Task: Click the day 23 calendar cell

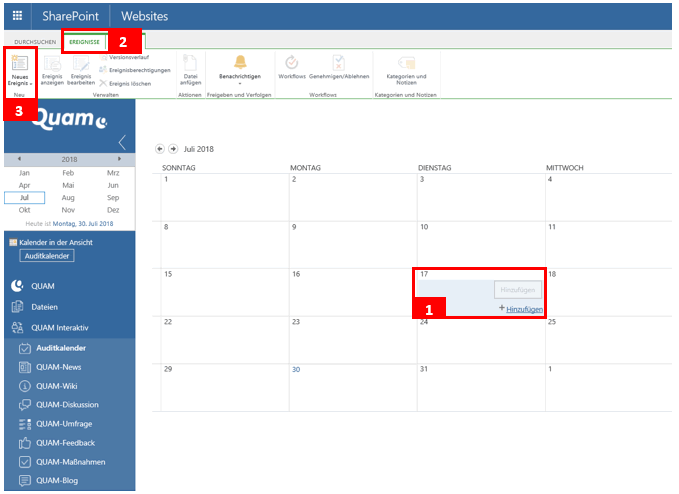Action: (353, 340)
